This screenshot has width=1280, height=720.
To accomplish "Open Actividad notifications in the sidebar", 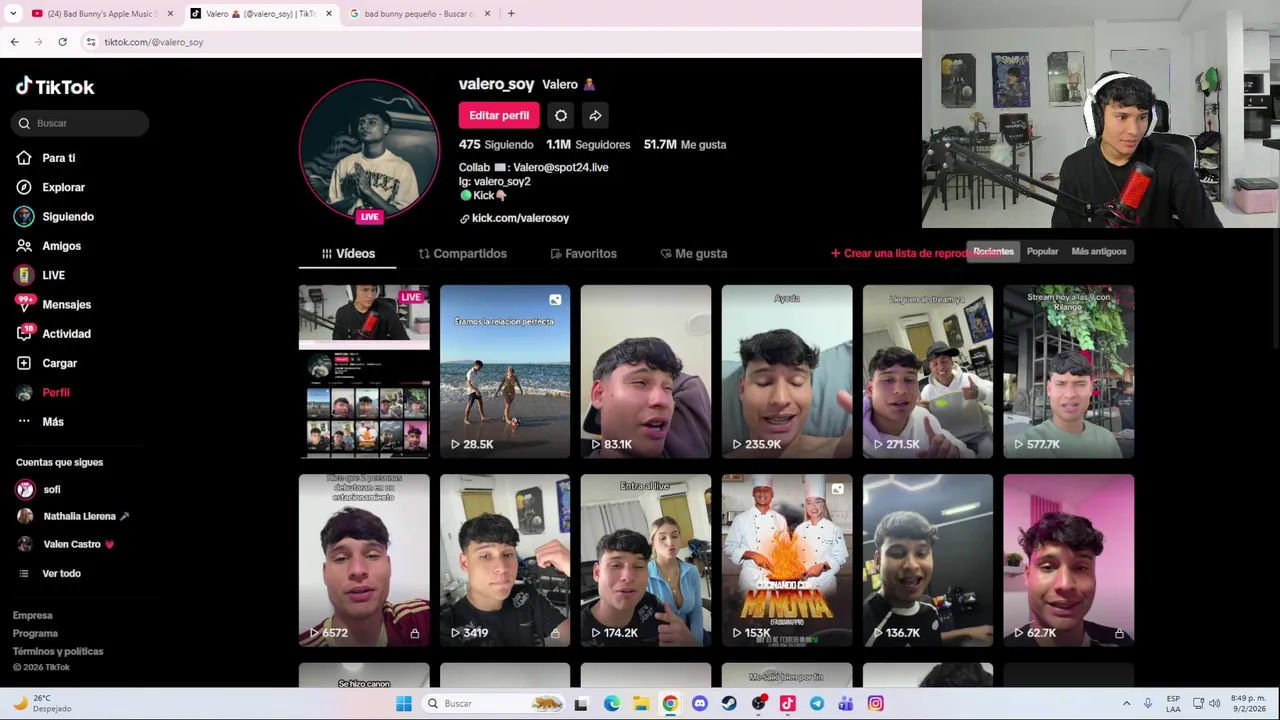I will [x=66, y=334].
